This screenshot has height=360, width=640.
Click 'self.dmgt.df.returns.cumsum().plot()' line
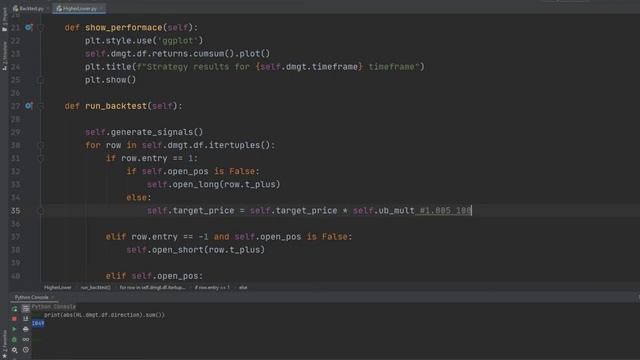(x=178, y=54)
